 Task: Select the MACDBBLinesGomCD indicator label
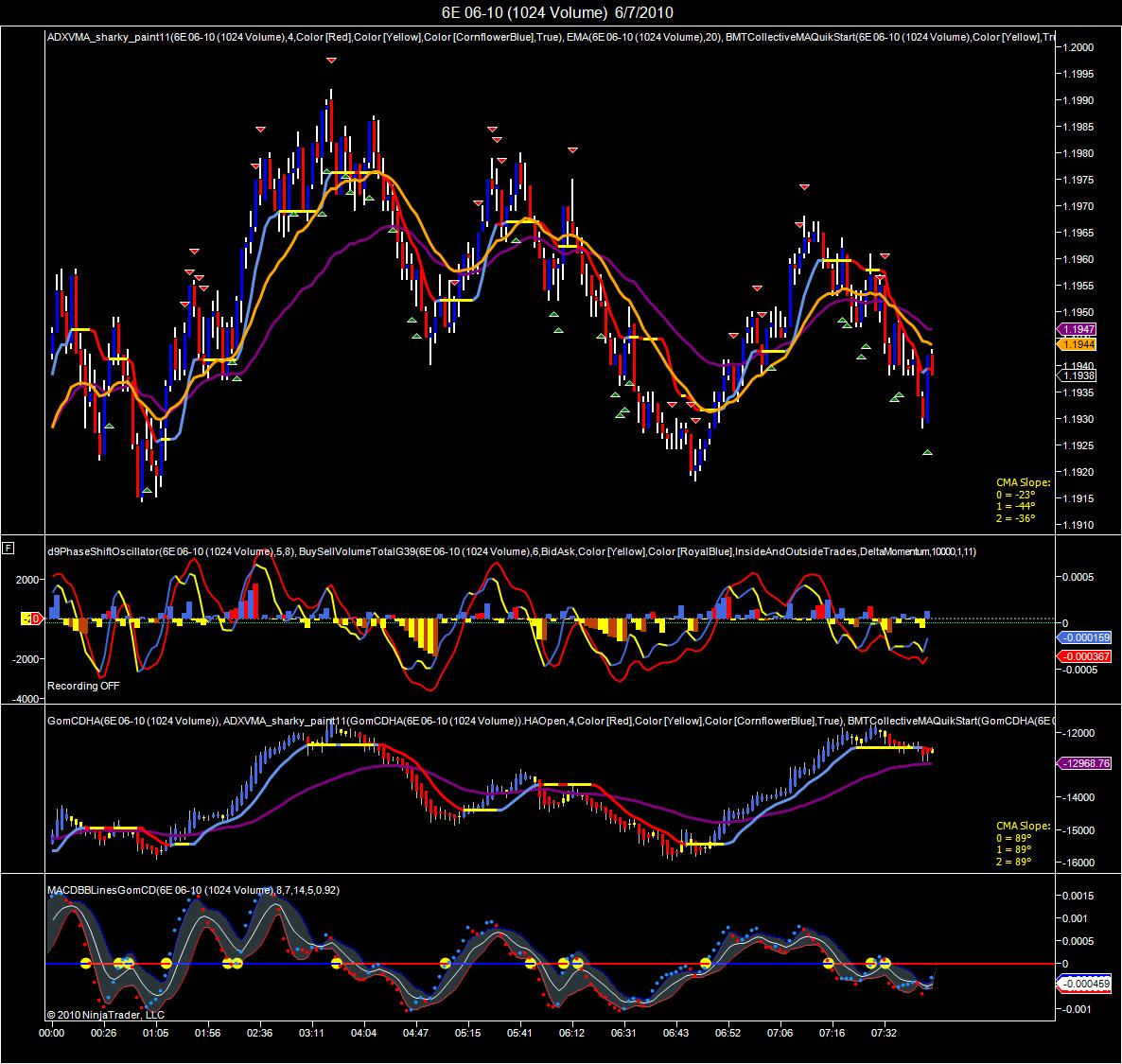[193, 890]
